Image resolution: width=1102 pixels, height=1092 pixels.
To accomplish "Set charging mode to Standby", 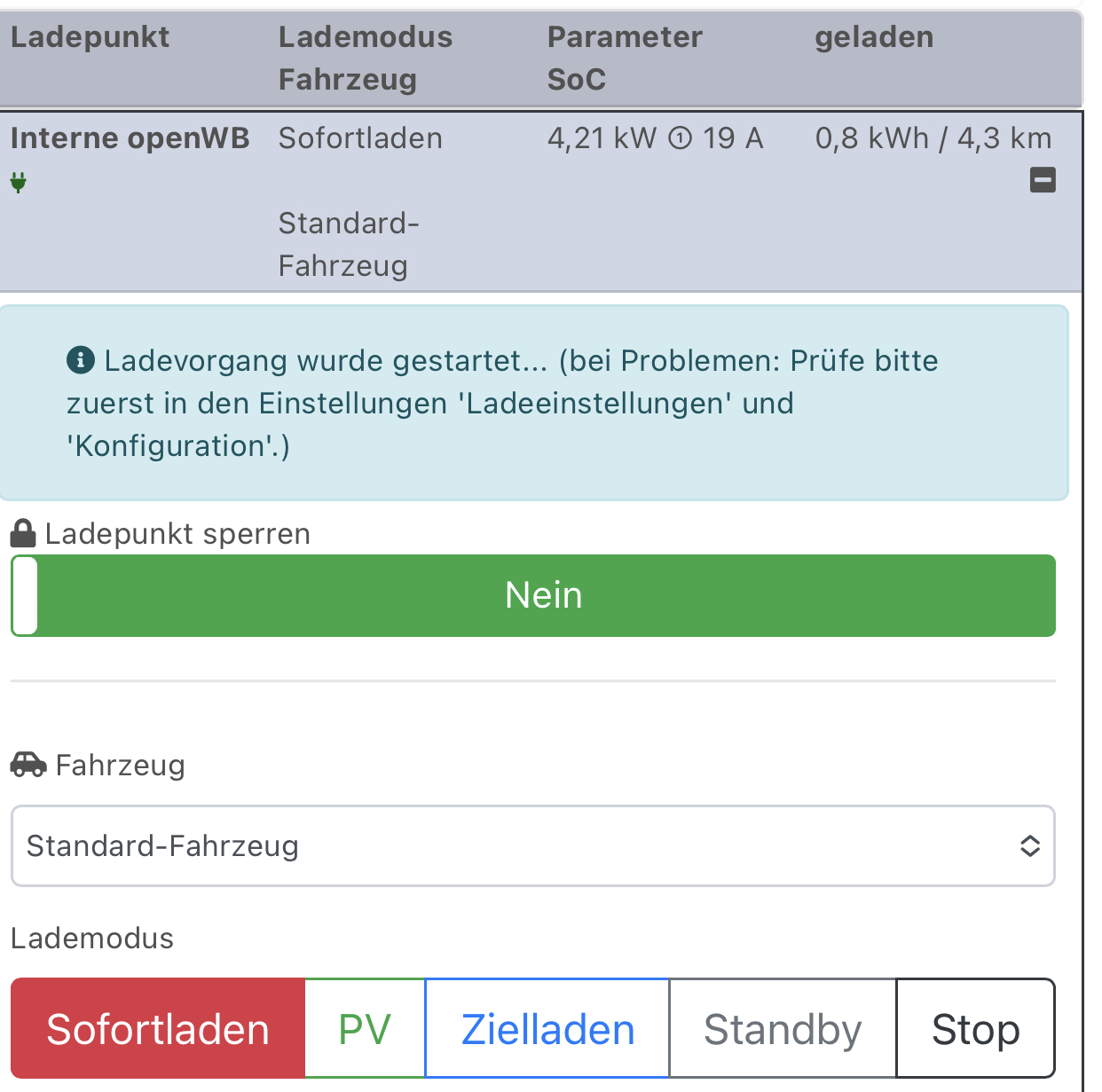I will click(x=783, y=1029).
